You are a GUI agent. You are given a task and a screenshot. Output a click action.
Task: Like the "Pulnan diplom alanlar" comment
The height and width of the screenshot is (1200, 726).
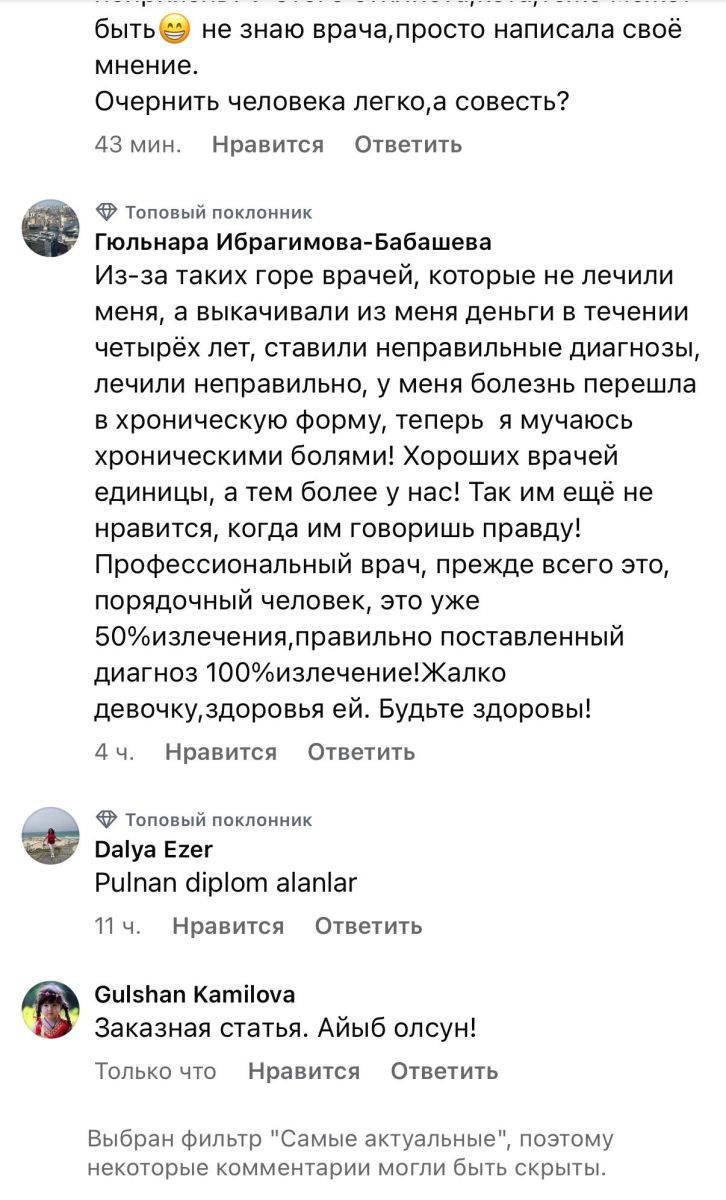tap(228, 926)
